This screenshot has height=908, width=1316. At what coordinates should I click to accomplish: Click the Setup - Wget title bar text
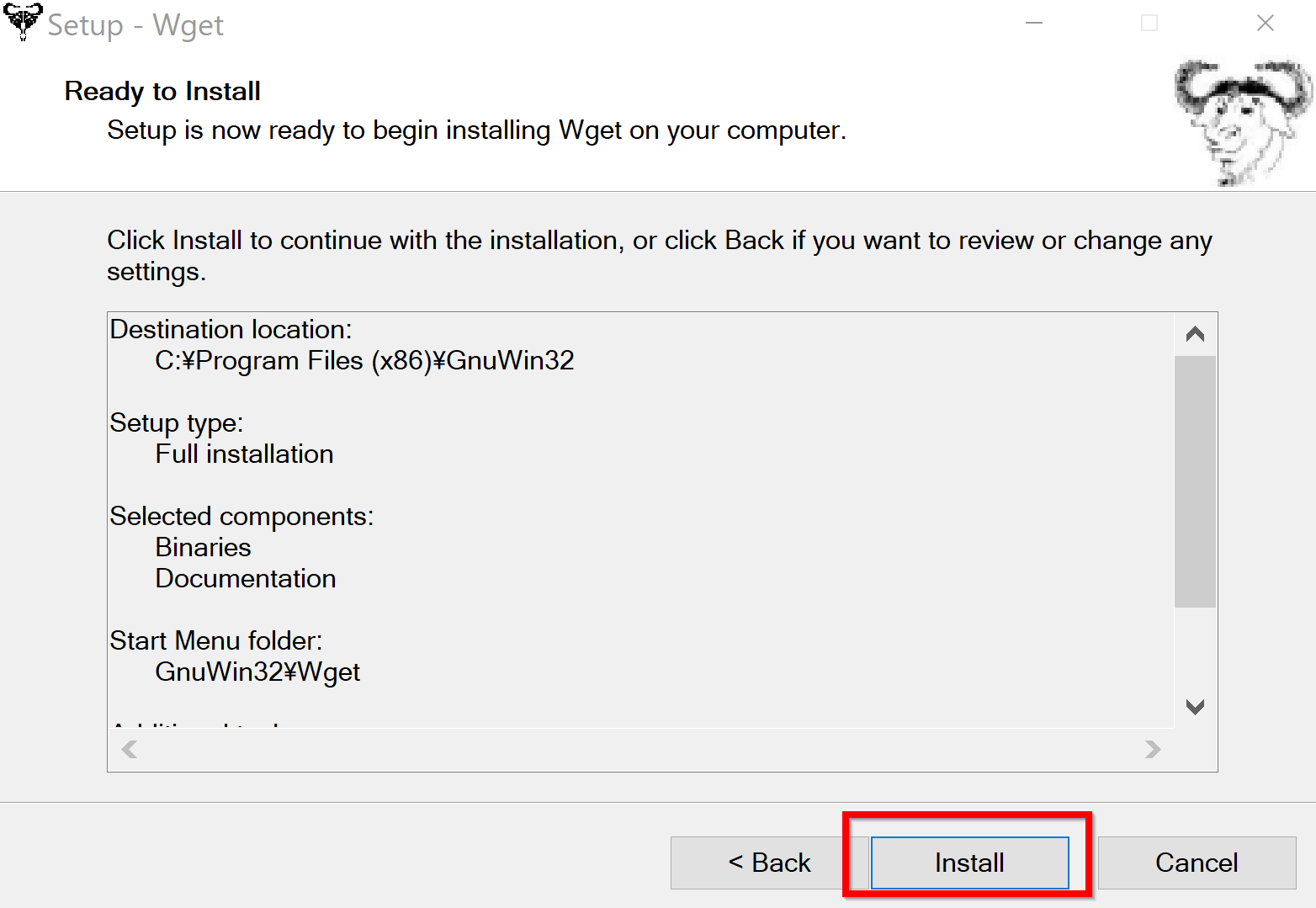point(135,25)
